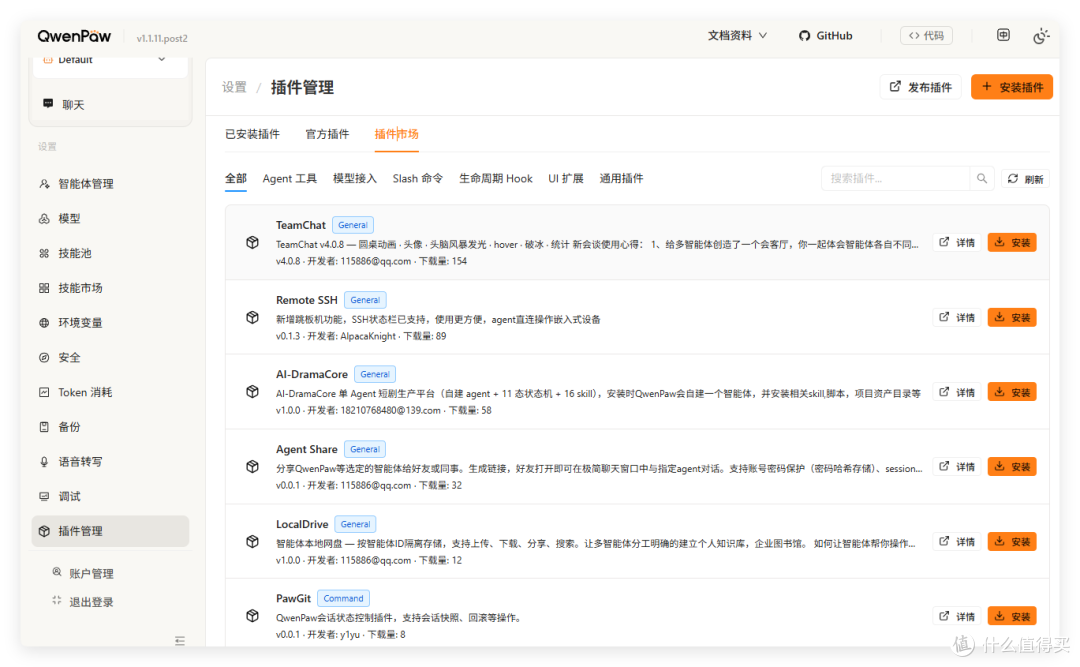Click the AI-DramaCore plugin cube icon
The width and height of the screenshot is (1080, 667).
coord(252,392)
